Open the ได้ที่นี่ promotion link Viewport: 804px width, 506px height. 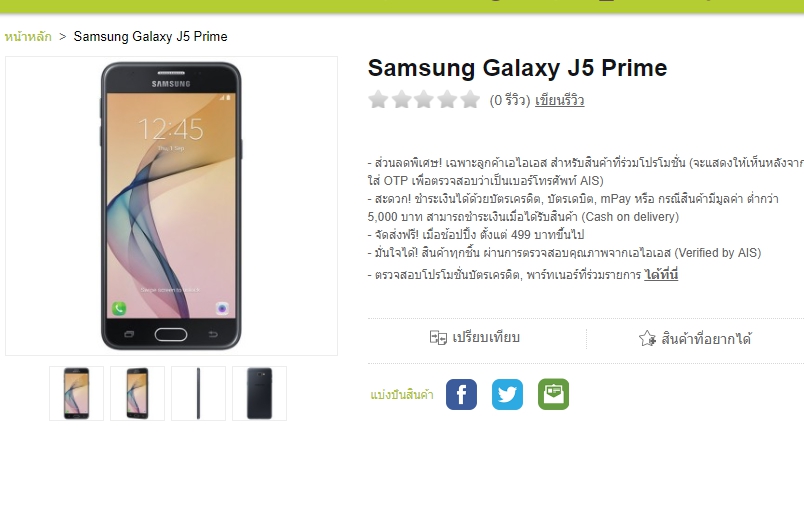[x=661, y=275]
